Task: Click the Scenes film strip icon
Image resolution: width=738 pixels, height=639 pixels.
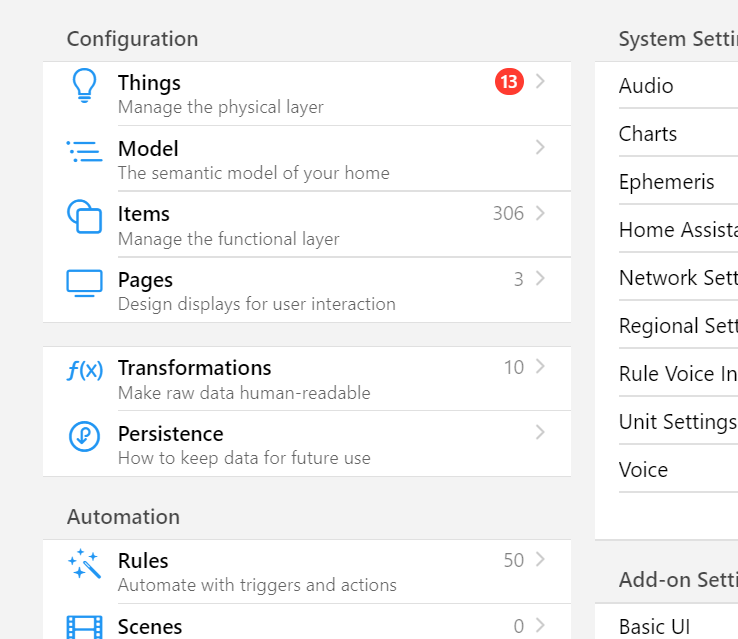Action: [x=84, y=627]
